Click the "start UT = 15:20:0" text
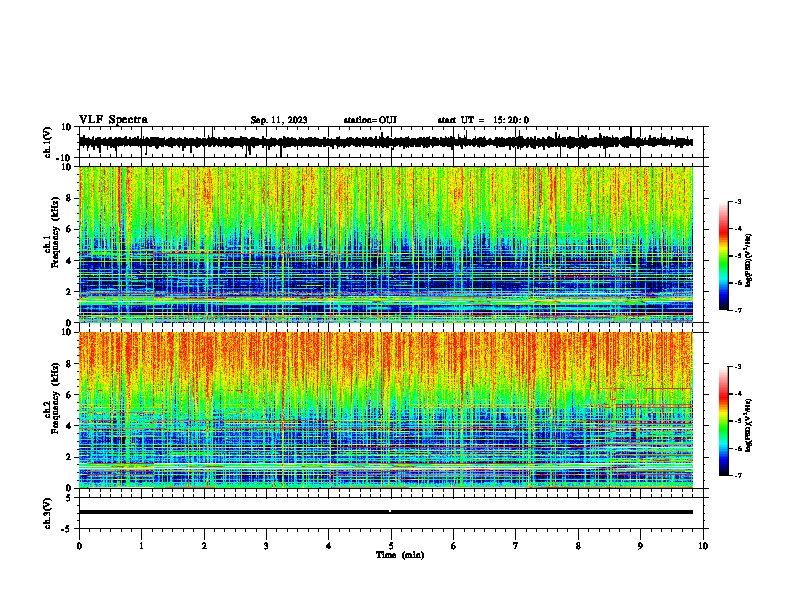This screenshot has height=612, width=792. click(483, 120)
